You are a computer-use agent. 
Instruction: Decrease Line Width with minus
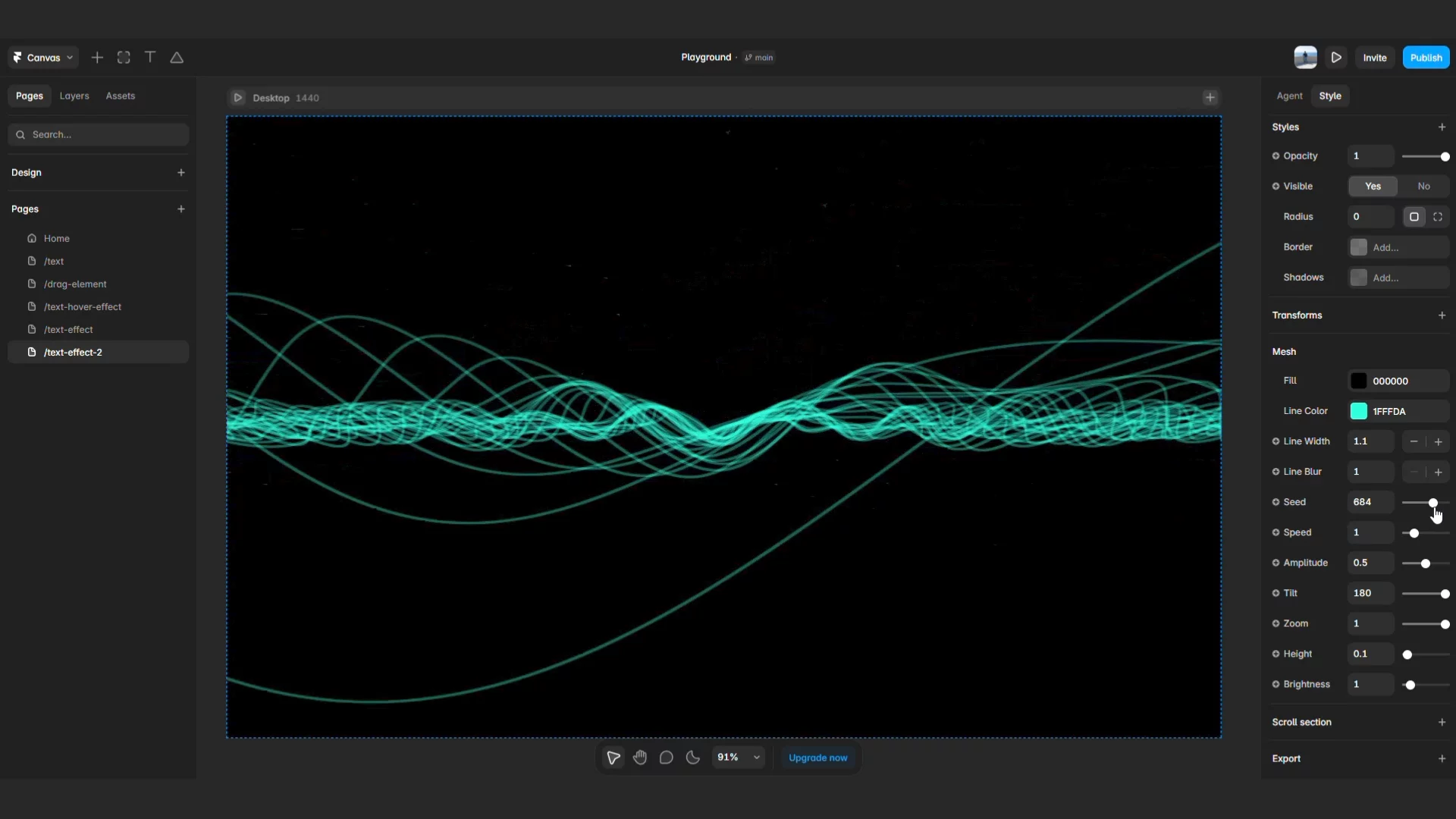click(x=1414, y=442)
